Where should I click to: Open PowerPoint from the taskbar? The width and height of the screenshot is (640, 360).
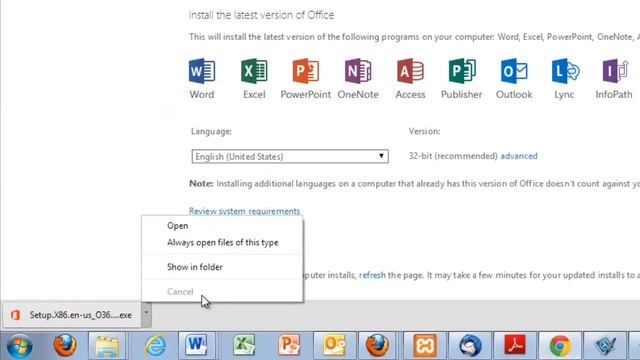click(289, 345)
